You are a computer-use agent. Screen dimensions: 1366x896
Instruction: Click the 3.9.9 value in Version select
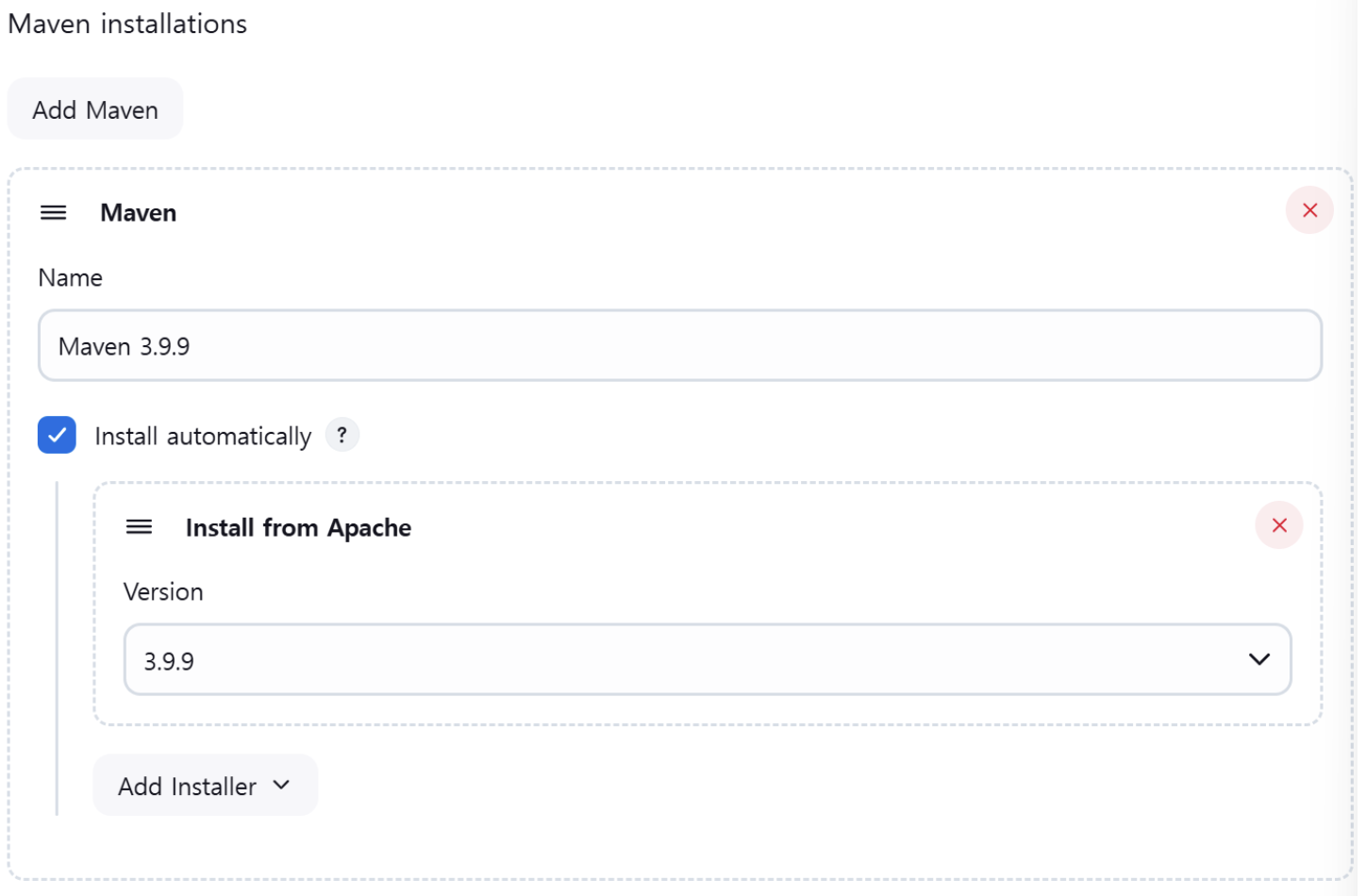click(169, 662)
